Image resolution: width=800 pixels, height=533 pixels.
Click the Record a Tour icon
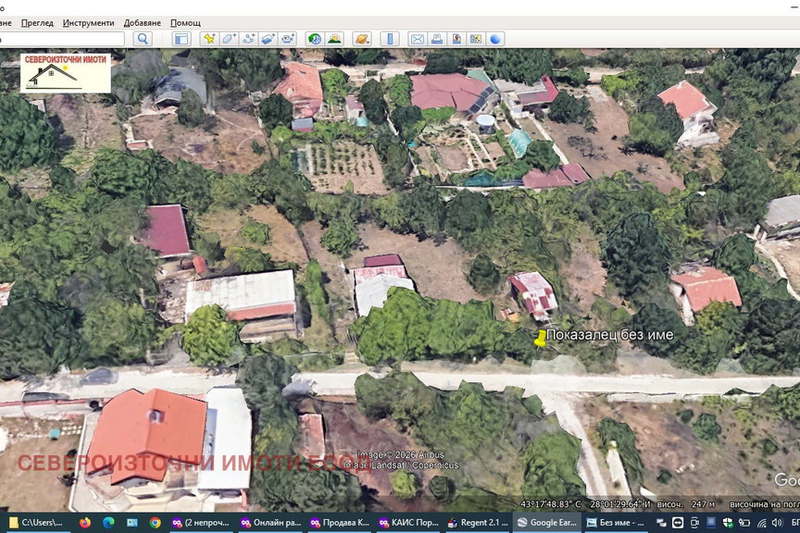click(287, 39)
